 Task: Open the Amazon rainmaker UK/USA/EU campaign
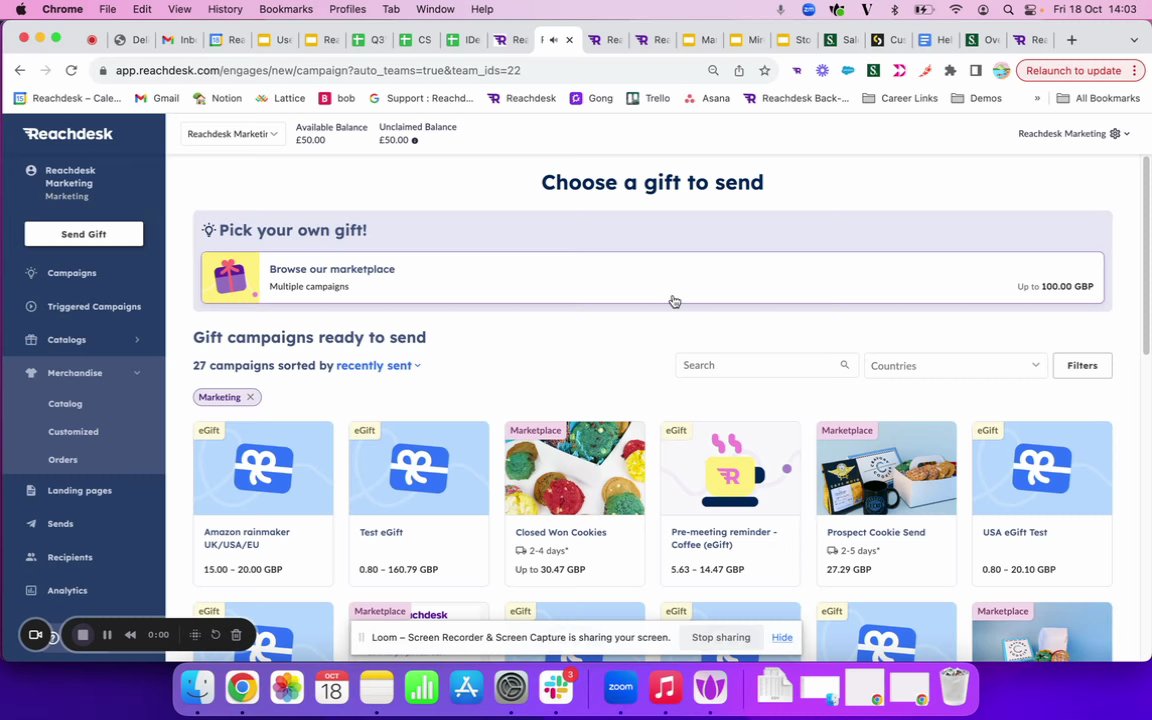point(263,504)
